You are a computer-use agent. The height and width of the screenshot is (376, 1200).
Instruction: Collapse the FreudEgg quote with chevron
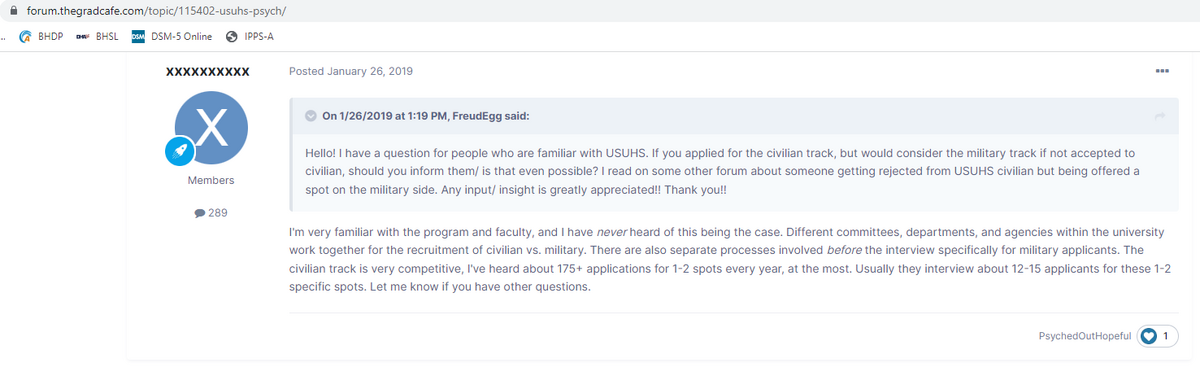click(311, 116)
